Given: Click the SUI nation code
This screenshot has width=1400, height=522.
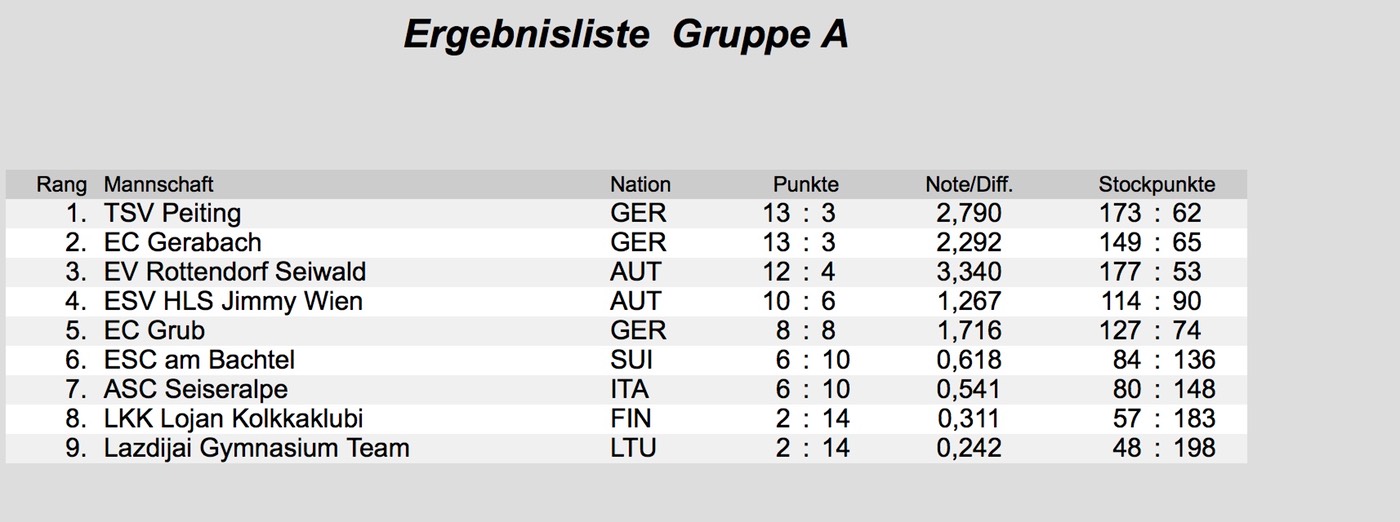Looking at the screenshot, I should tap(633, 360).
